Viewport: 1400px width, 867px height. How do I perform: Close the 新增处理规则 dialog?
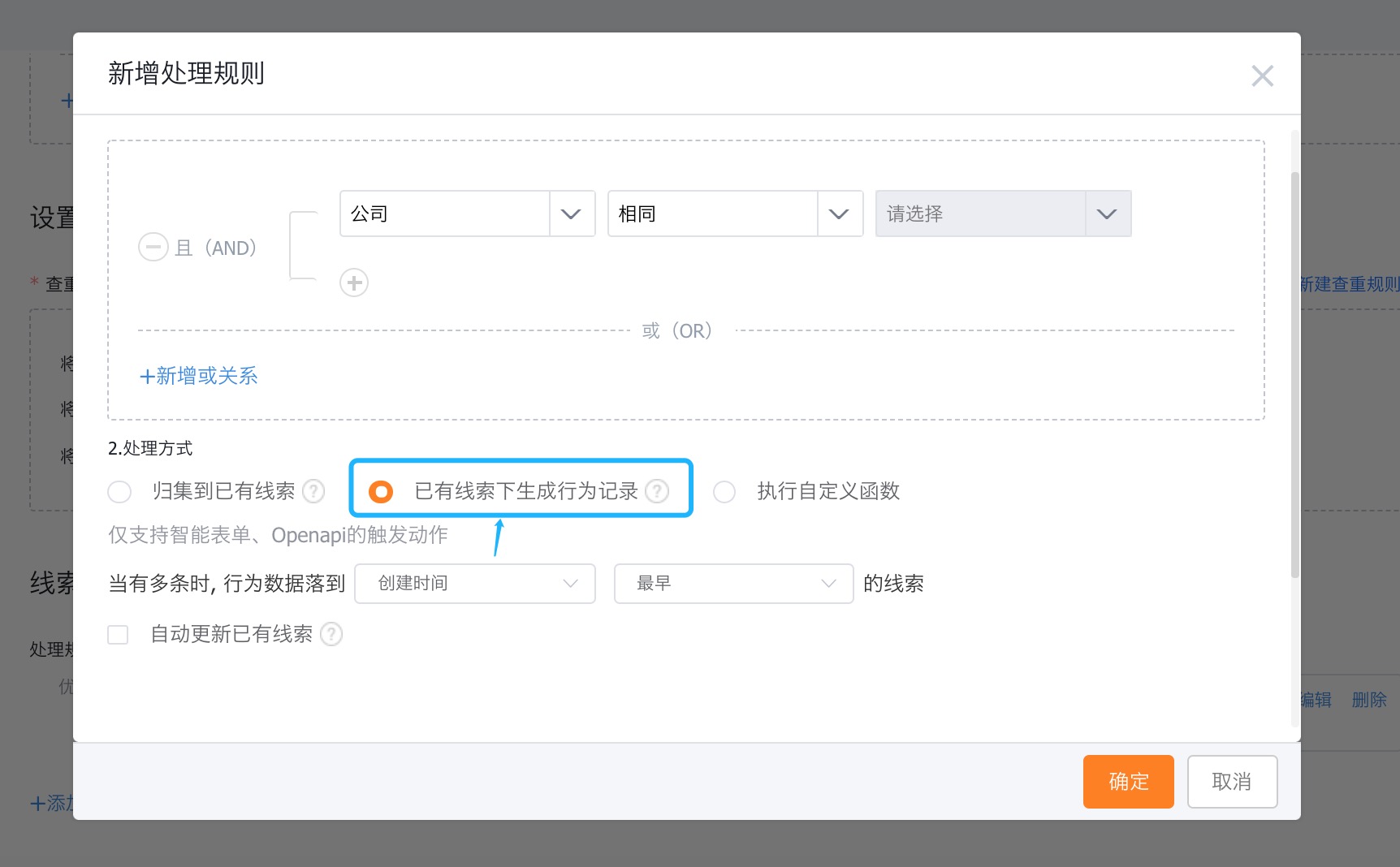(x=1262, y=75)
